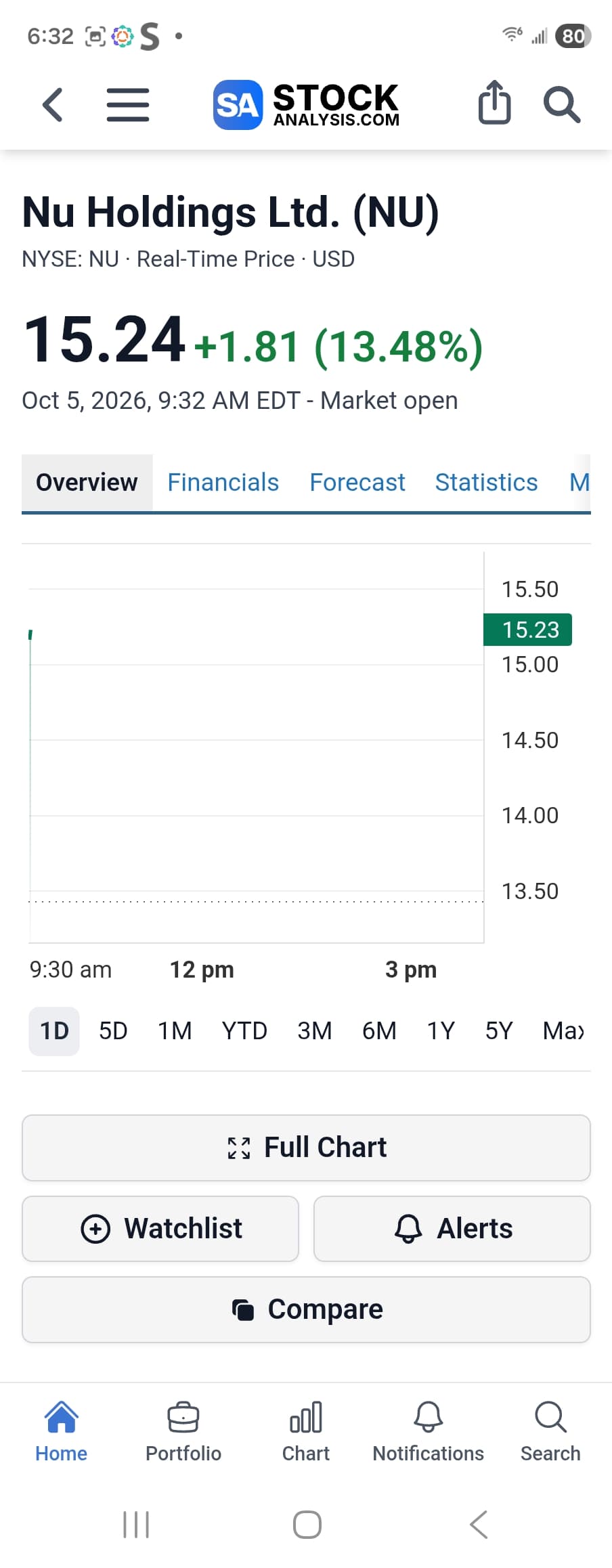The image size is (612, 1568).
Task: Open the Search tab in the bottom bar
Action: coord(550,1432)
